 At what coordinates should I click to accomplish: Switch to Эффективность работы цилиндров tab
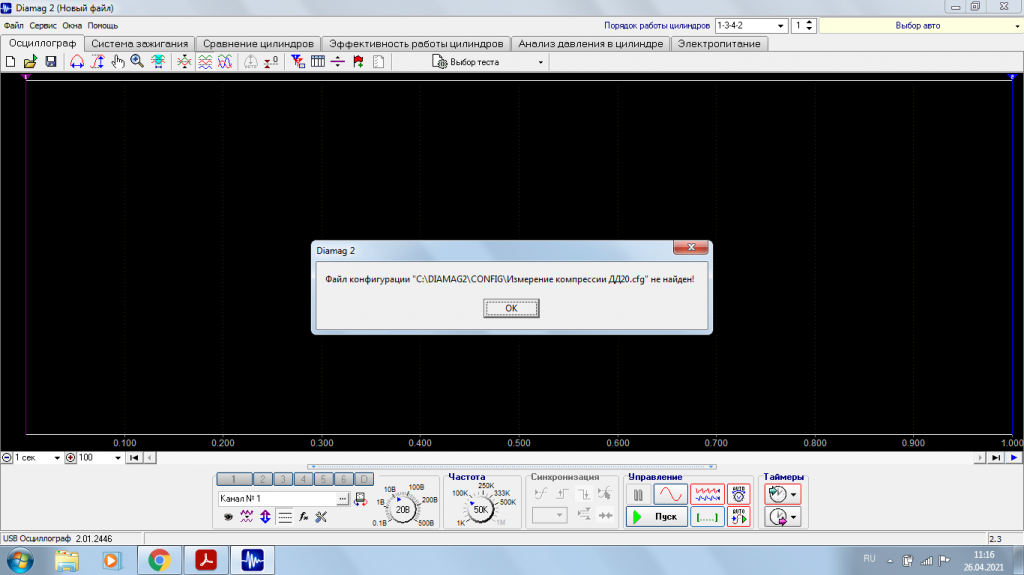416,44
